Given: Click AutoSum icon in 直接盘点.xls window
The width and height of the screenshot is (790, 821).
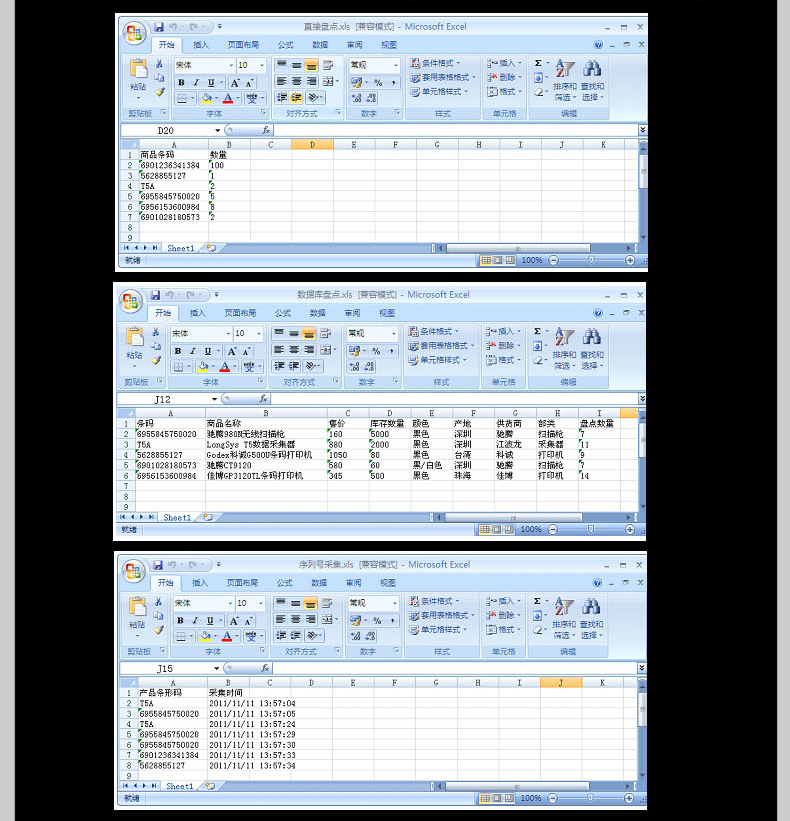Looking at the screenshot, I should (538, 63).
